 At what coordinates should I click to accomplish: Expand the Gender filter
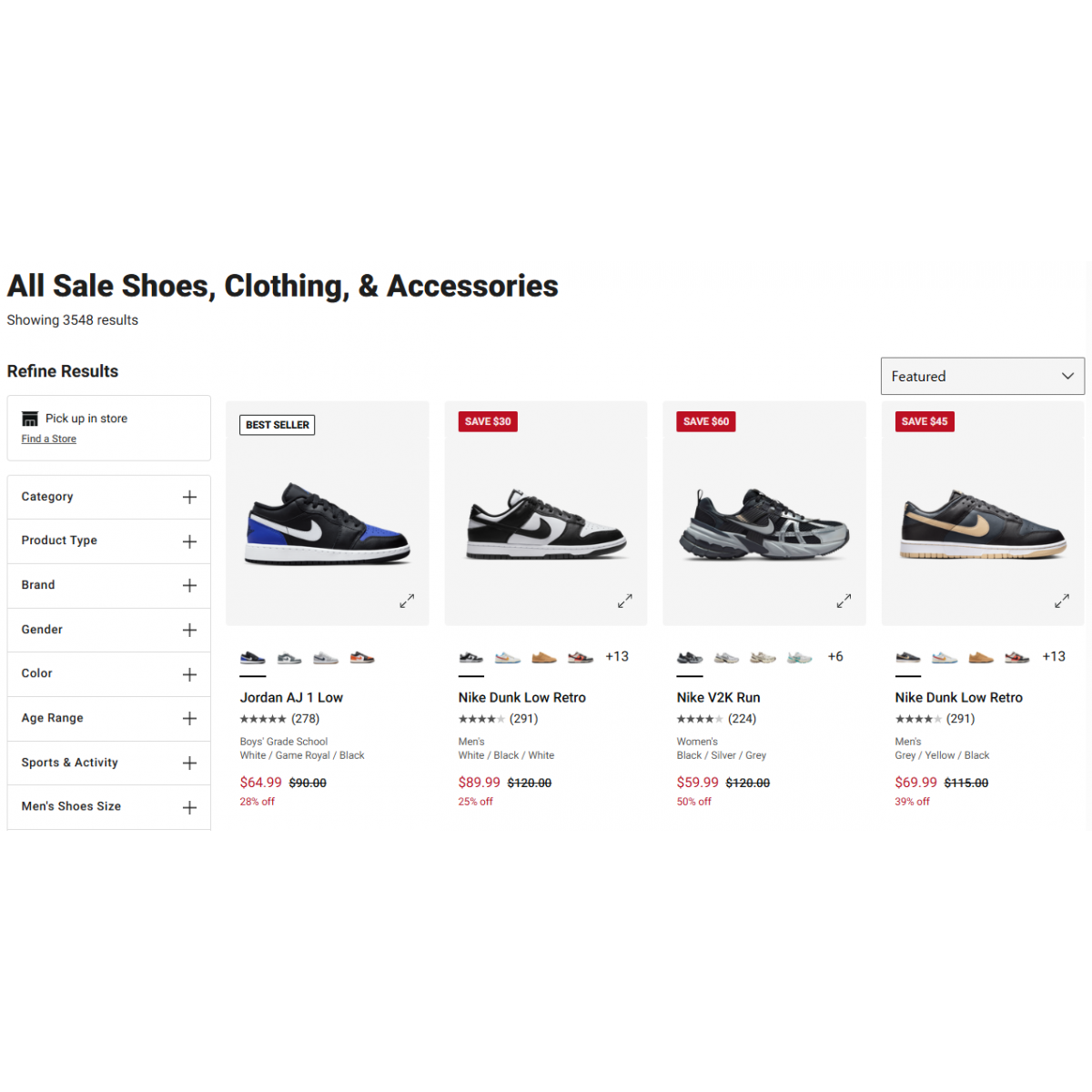tap(189, 630)
